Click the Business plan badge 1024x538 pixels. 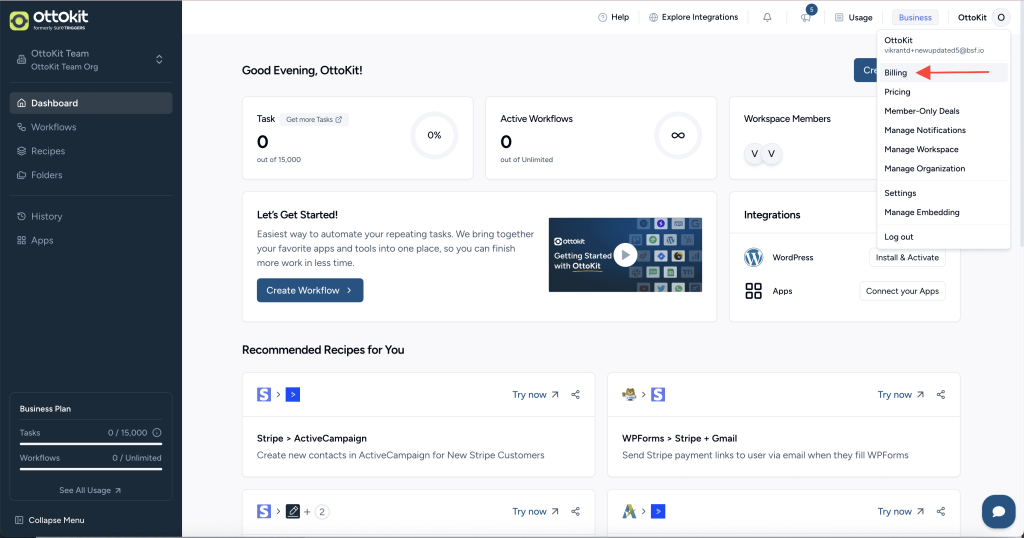click(915, 17)
